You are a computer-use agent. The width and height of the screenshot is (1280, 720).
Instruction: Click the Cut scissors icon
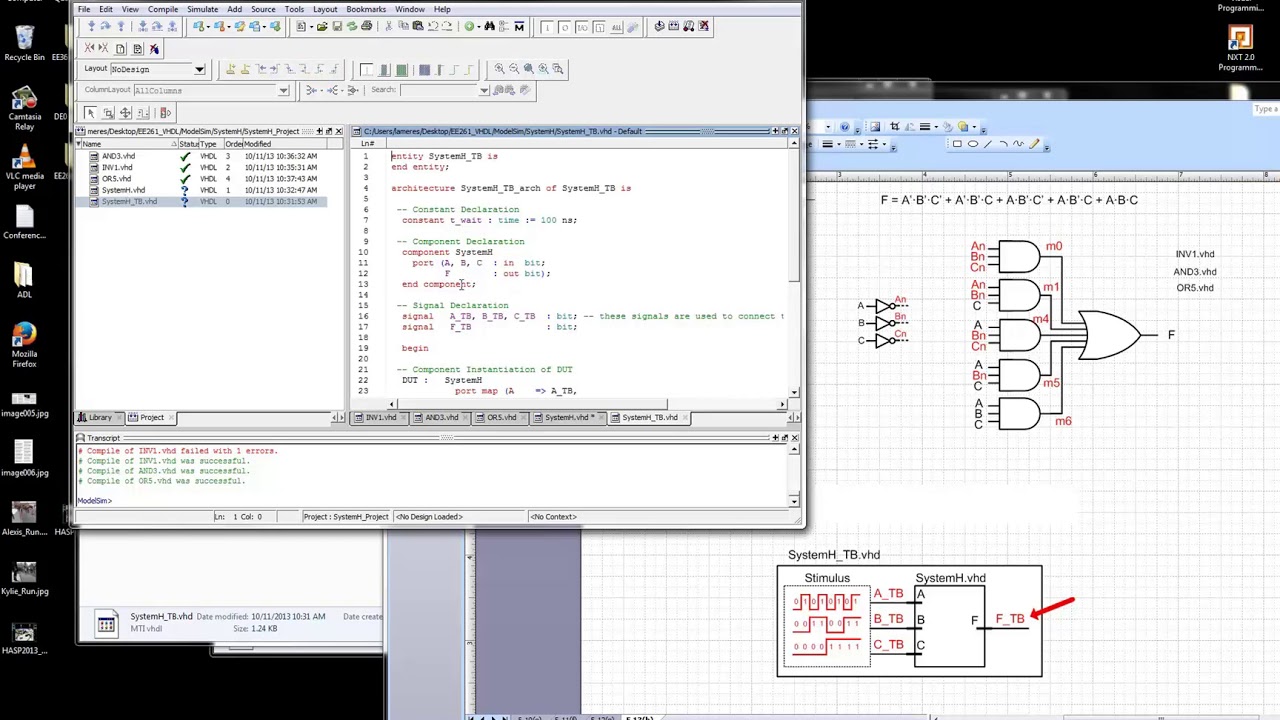pos(388,26)
